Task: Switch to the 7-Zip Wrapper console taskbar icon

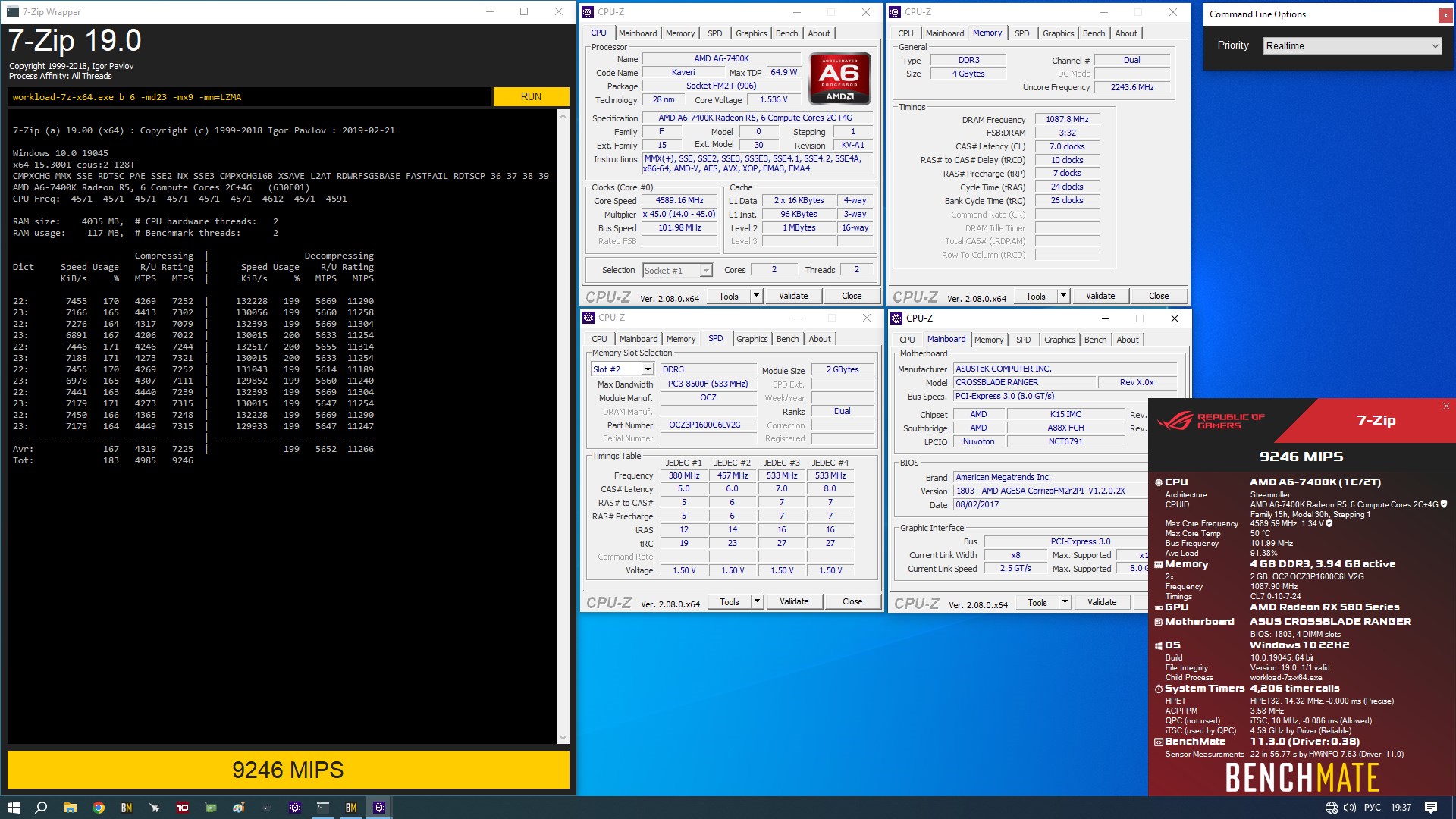Action: (x=323, y=808)
